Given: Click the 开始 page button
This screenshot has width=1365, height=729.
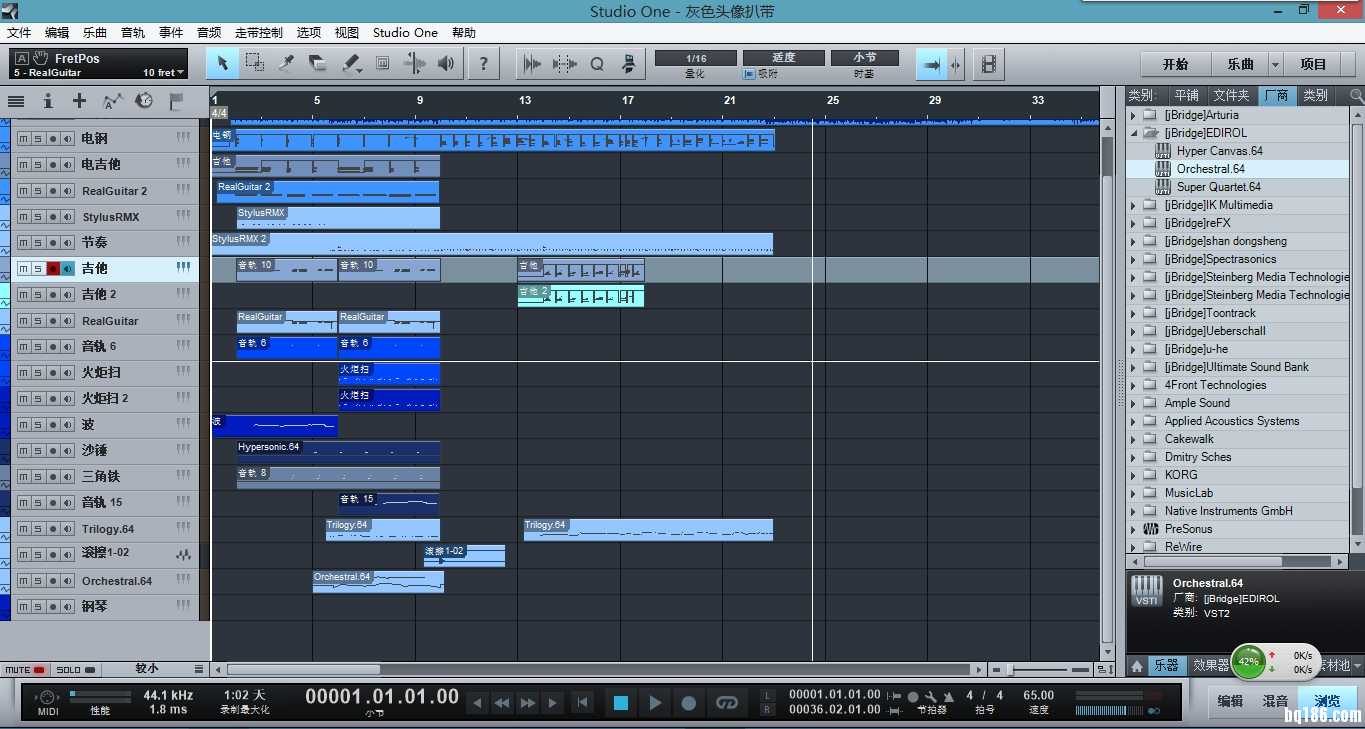Looking at the screenshot, I should point(1175,64).
